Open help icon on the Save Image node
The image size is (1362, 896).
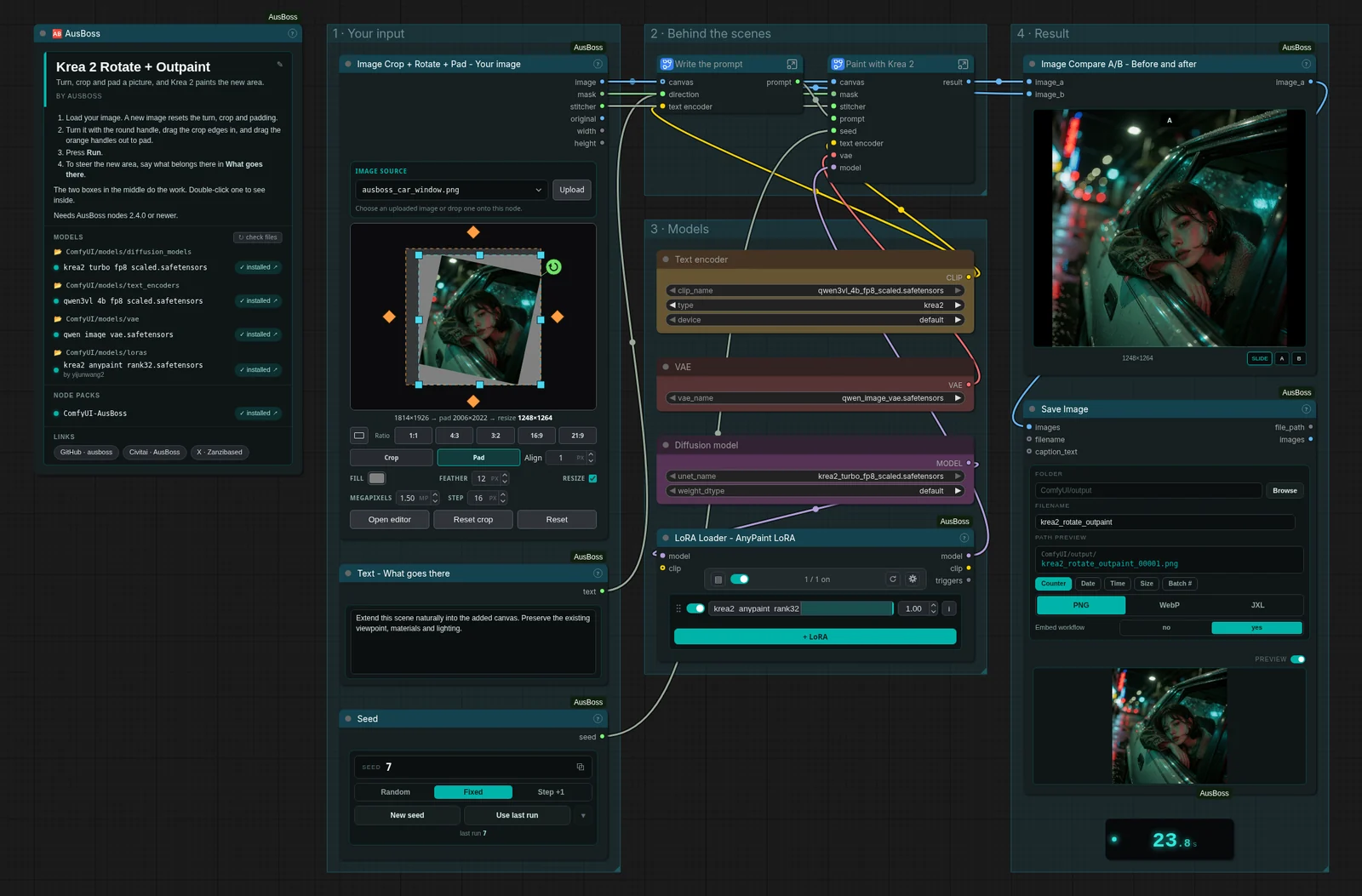(1306, 409)
